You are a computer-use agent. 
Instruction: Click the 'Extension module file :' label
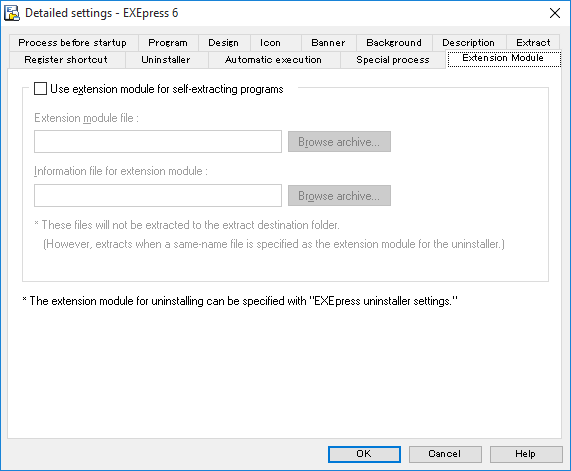pyautogui.click(x=86, y=118)
